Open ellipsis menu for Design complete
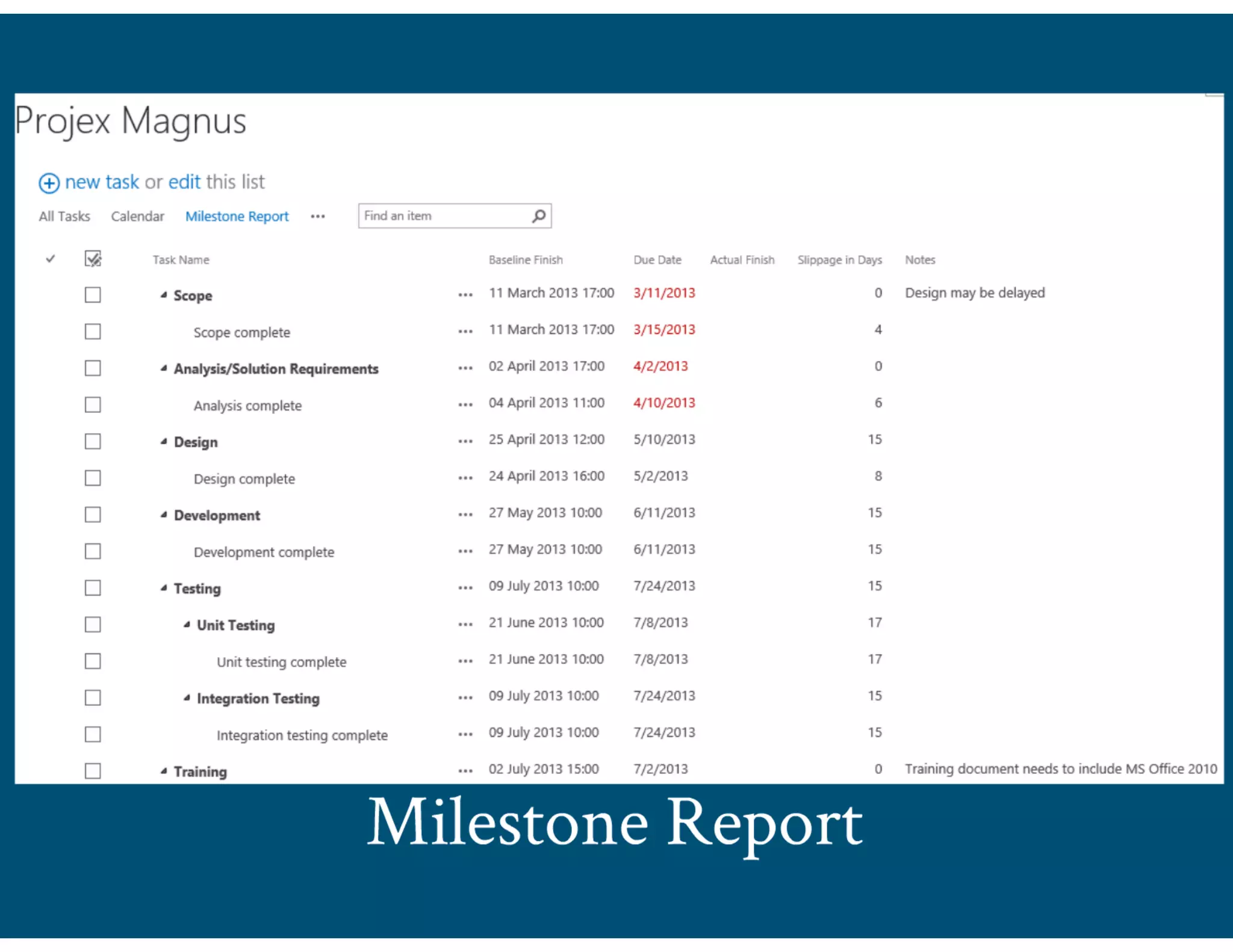The width and height of the screenshot is (1233, 952). click(465, 478)
